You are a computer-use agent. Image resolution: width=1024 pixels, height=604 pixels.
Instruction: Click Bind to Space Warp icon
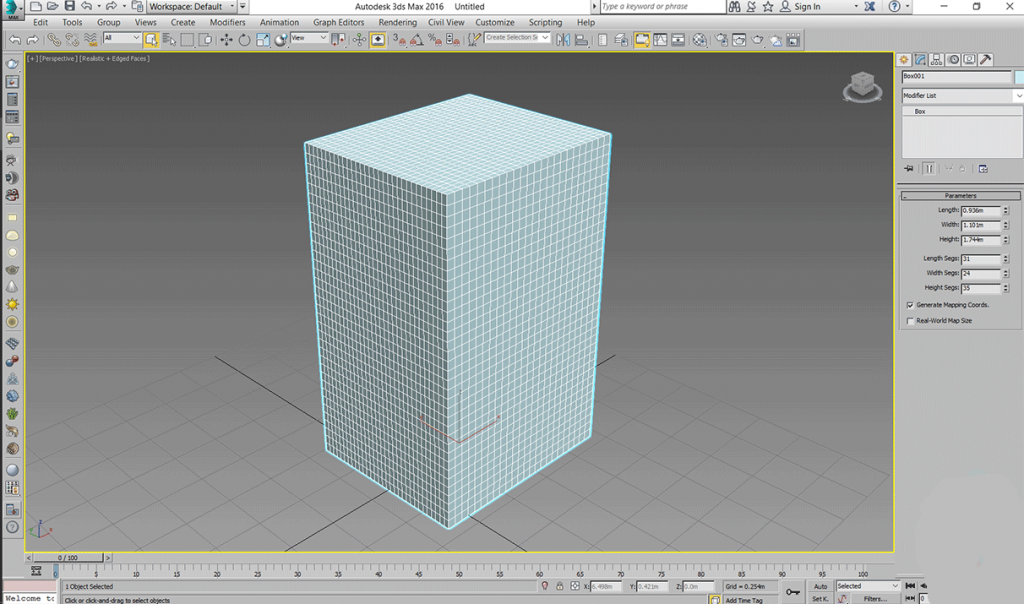click(90, 40)
